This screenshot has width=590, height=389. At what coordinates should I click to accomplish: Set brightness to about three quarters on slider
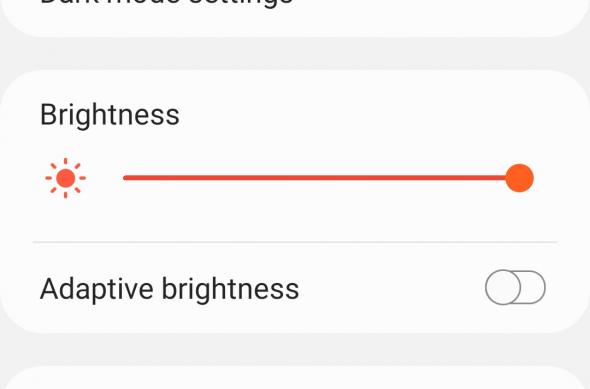pos(420,178)
